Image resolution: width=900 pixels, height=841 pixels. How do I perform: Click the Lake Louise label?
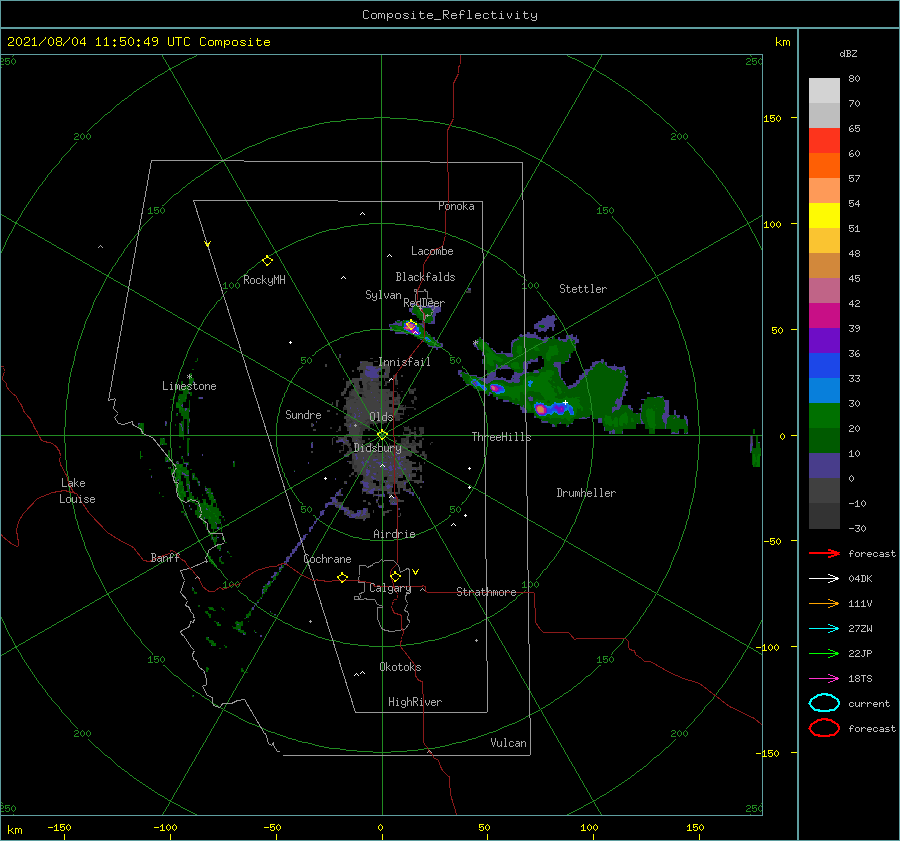pos(77,491)
